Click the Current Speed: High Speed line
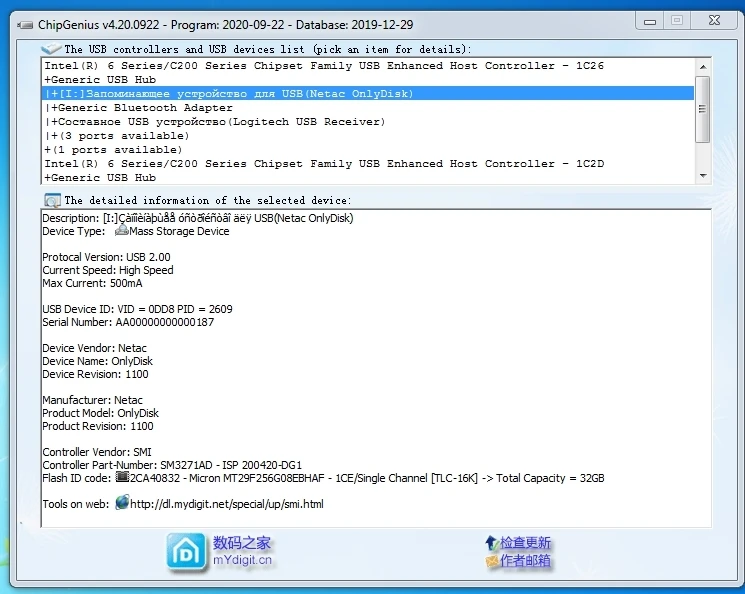This screenshot has height=594, width=745. [108, 270]
